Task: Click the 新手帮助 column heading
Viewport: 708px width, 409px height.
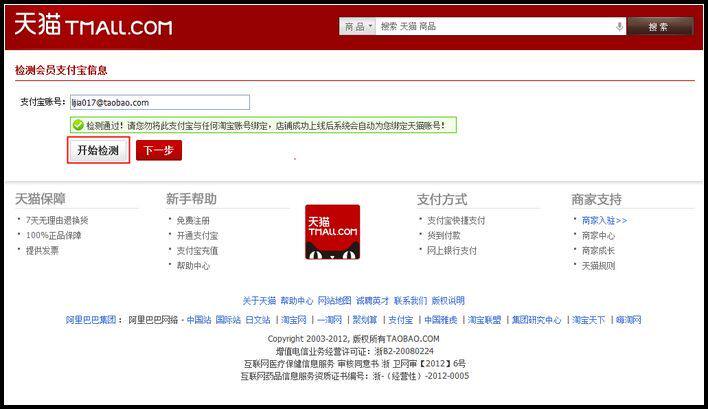Action: pyautogui.click(x=191, y=199)
